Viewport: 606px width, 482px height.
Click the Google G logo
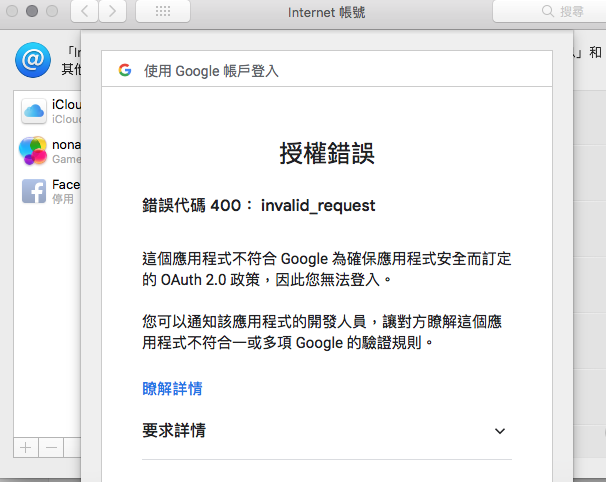click(x=125, y=70)
